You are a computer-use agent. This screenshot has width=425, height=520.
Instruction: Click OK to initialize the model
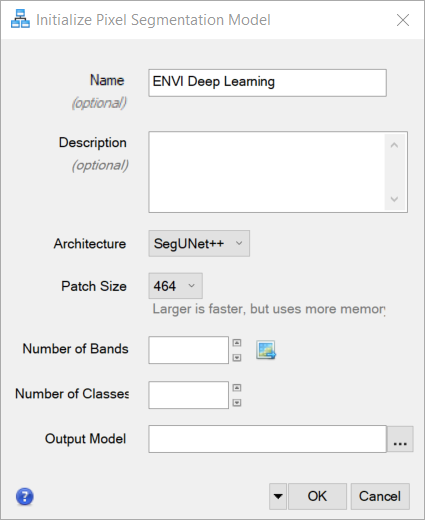[317, 496]
